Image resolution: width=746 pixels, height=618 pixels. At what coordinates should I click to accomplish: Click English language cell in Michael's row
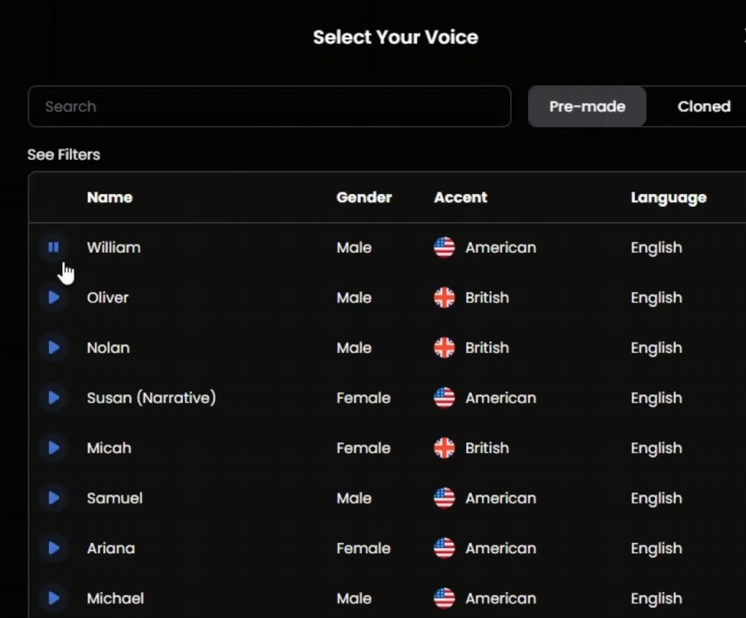click(x=657, y=598)
